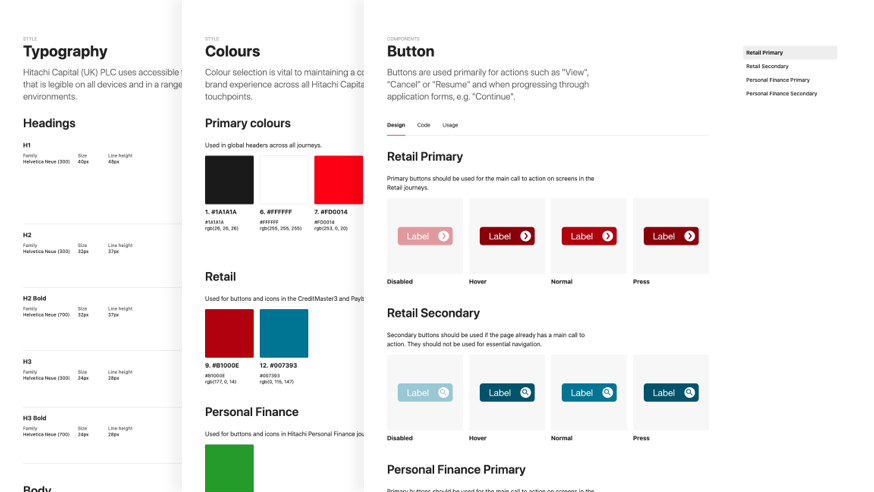Navigate to the Personal Finance Secondary link

(x=782, y=93)
